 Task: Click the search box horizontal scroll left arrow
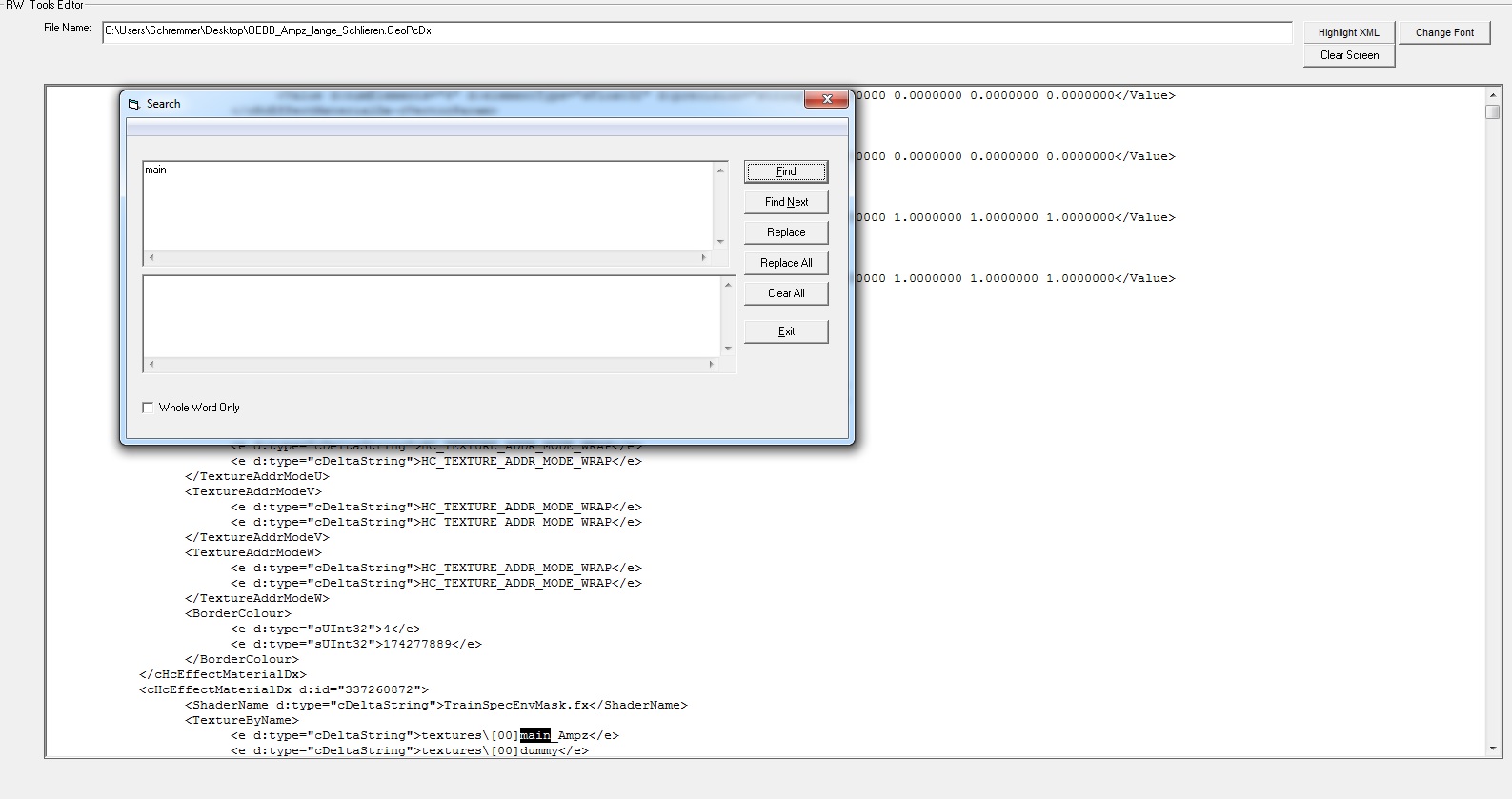[x=151, y=258]
